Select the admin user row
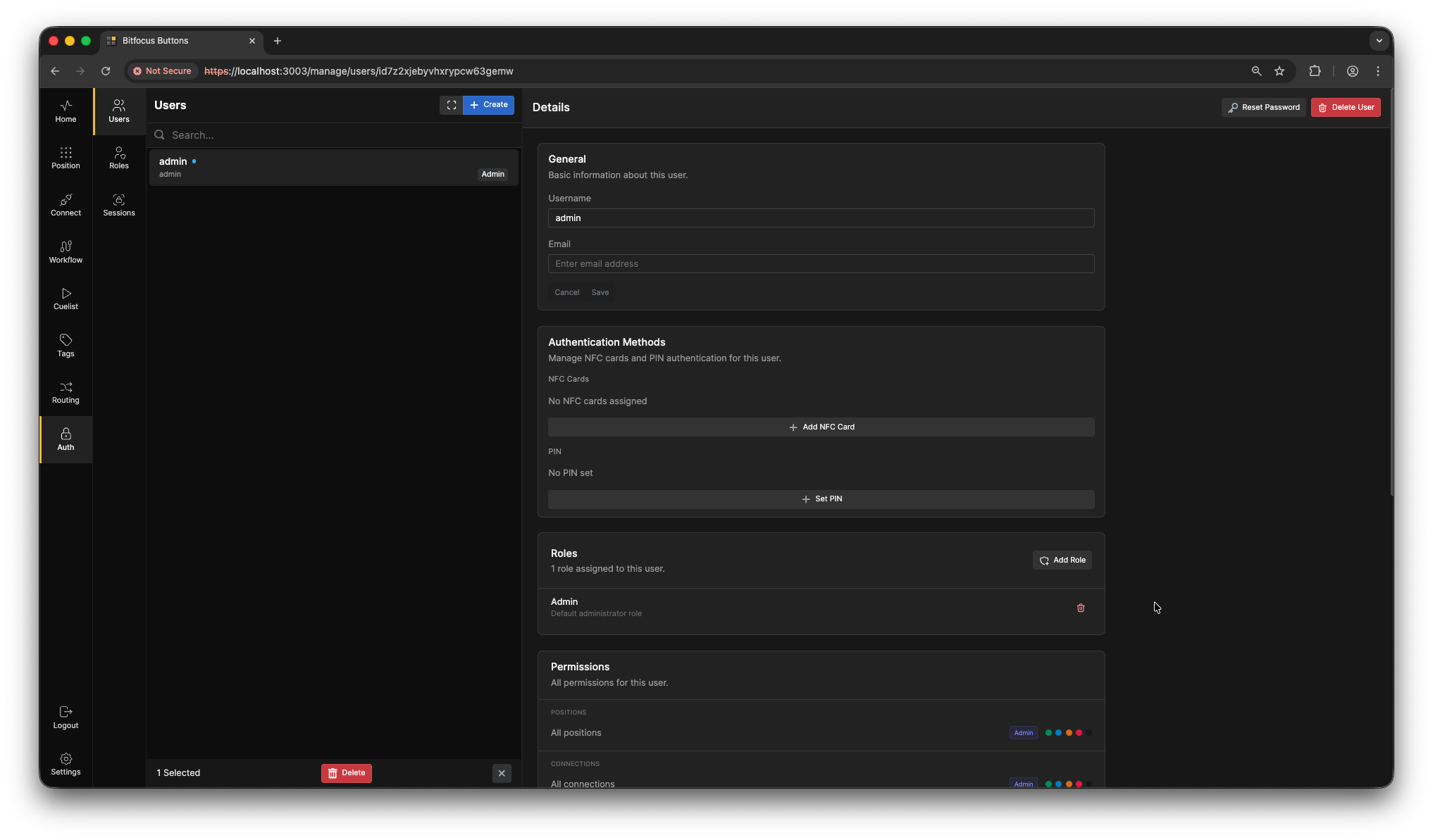This screenshot has height=840, width=1433. tap(334, 168)
